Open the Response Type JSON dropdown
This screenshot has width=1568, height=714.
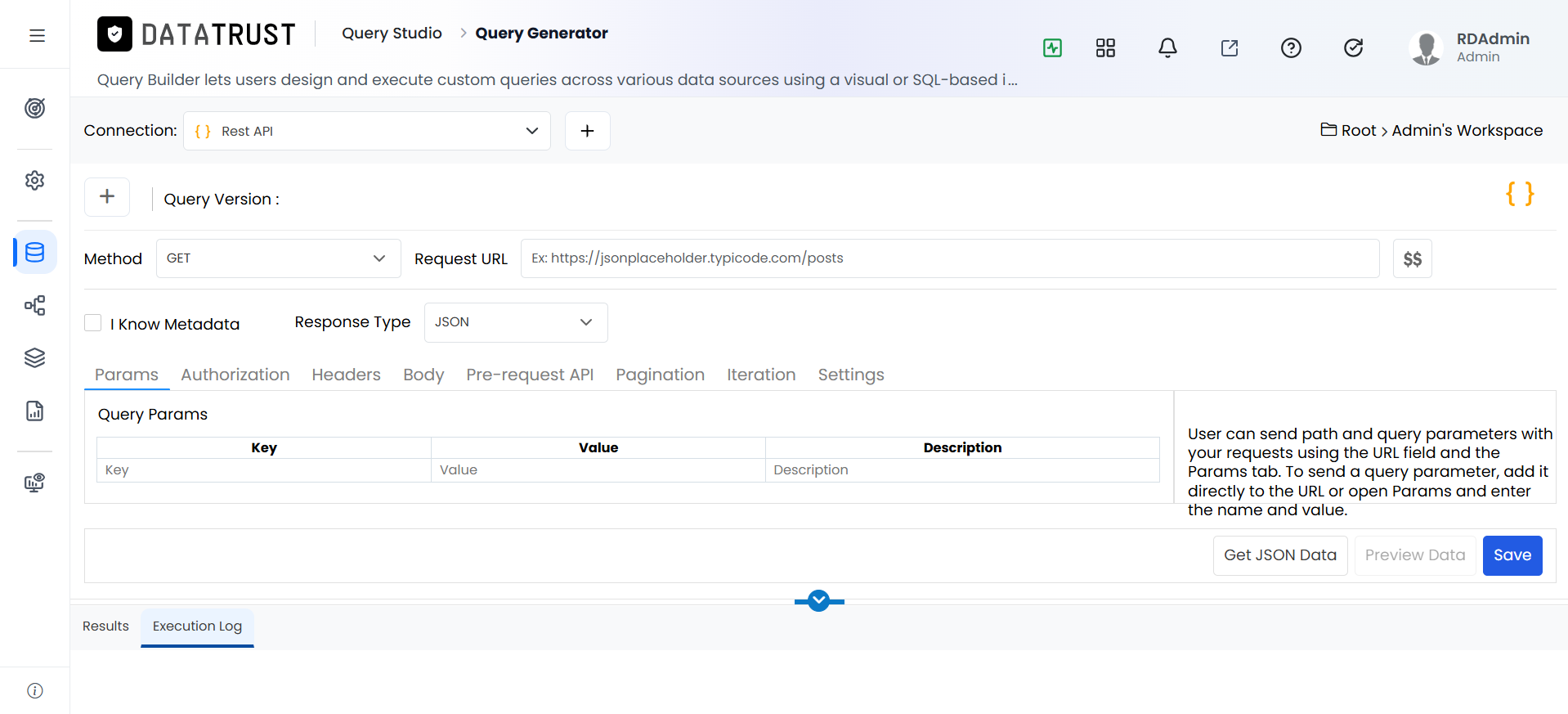516,322
